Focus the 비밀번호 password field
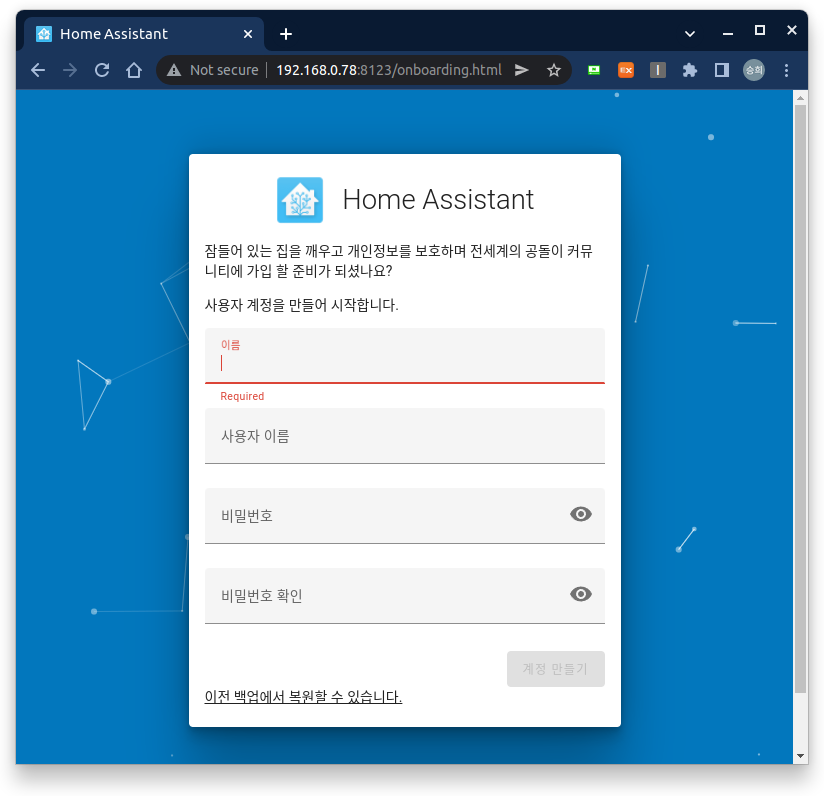This screenshot has height=796, width=824. click(405, 516)
